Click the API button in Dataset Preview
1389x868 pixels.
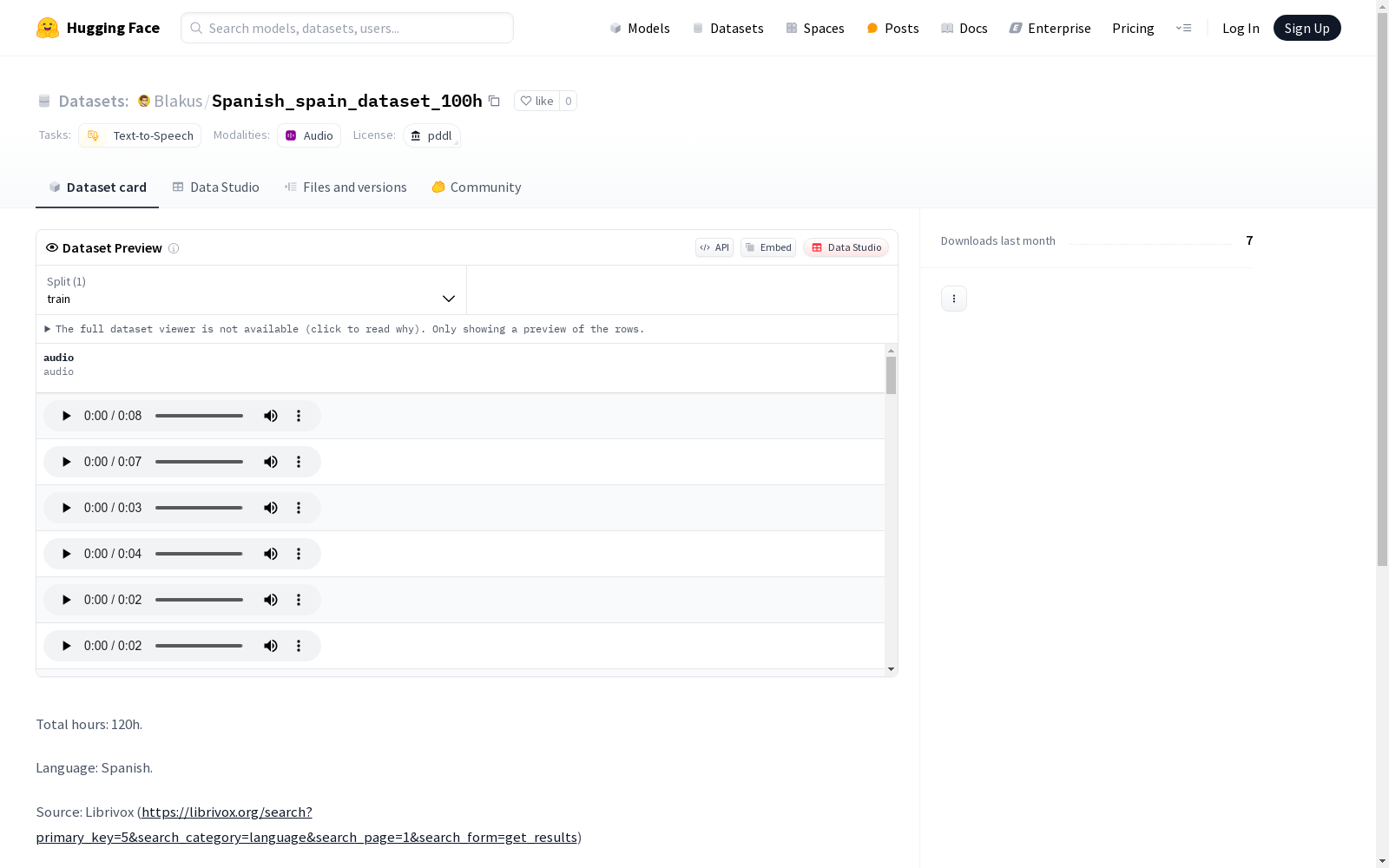point(714,247)
